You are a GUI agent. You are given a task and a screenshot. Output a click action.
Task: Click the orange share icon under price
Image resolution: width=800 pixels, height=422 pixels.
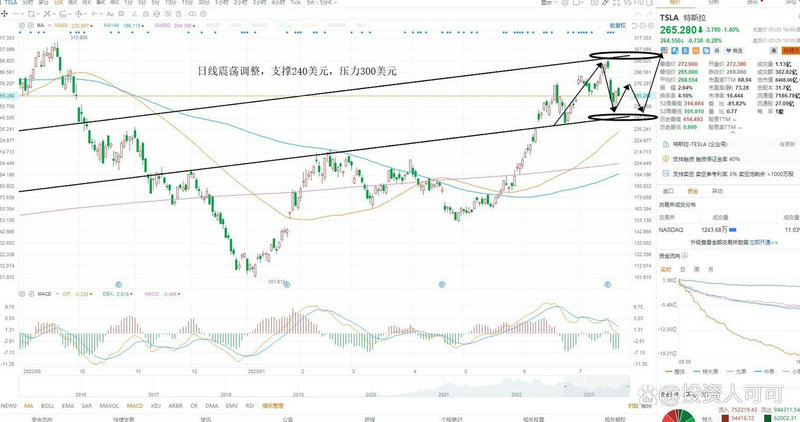click(695, 51)
